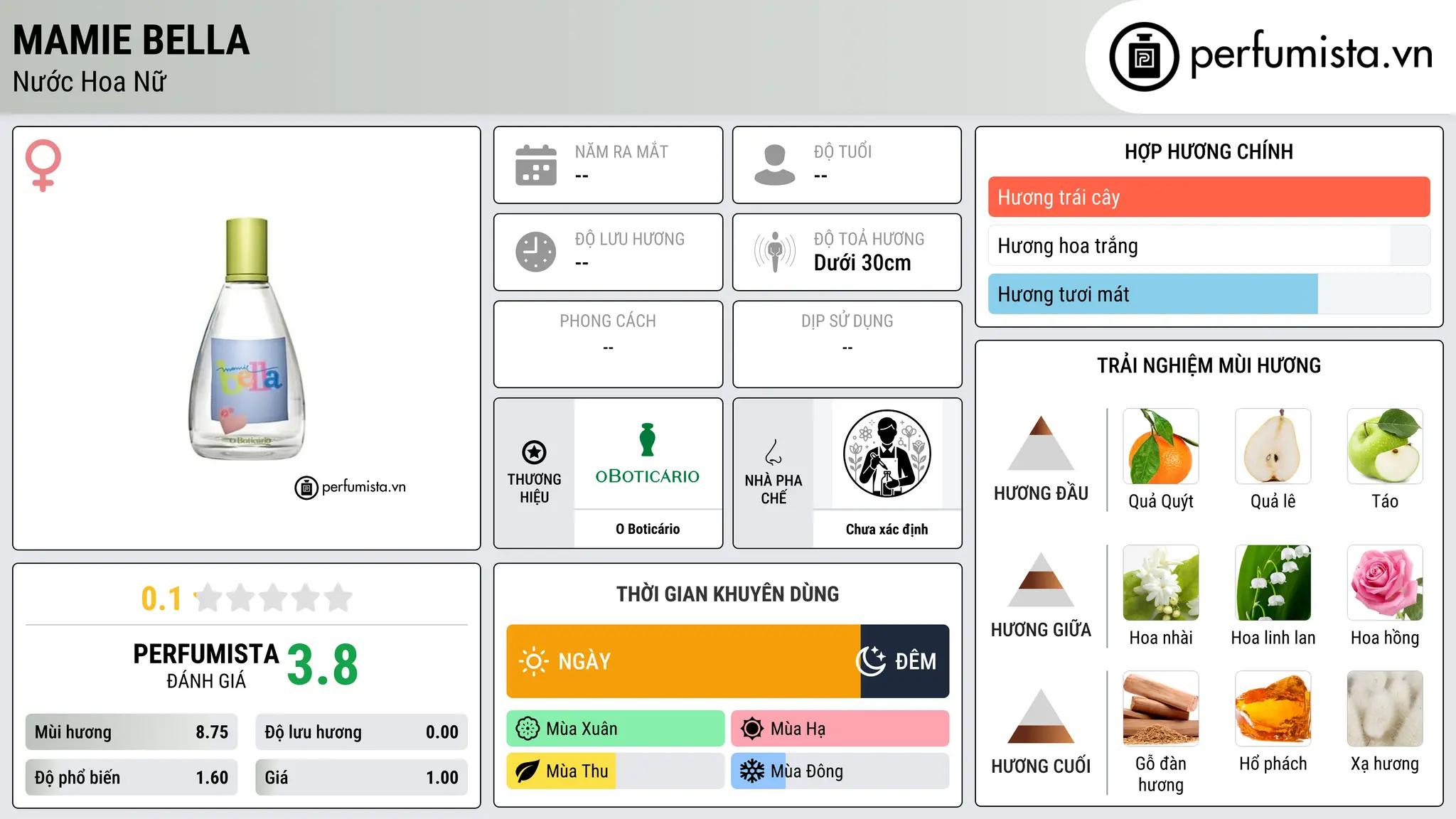Click the pyramid icon above Hương đầu
Screen dimensions: 1456x819
click(1042, 443)
